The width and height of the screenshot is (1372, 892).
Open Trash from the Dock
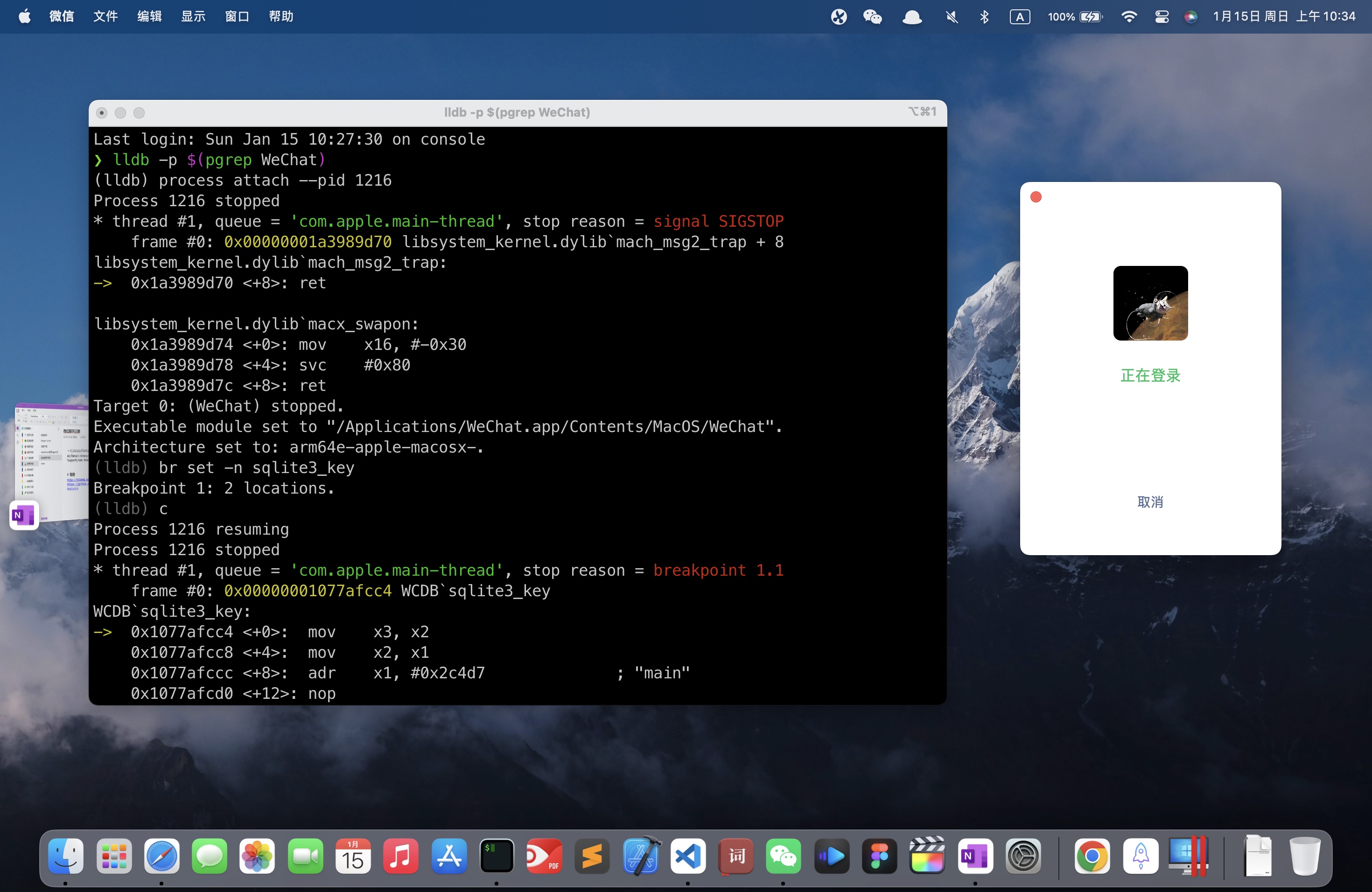coord(1304,856)
